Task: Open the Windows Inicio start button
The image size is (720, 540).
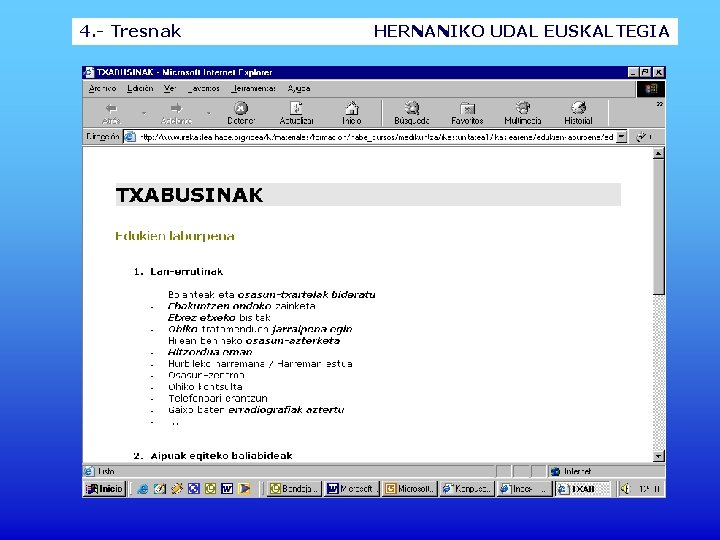Action: click(x=105, y=489)
